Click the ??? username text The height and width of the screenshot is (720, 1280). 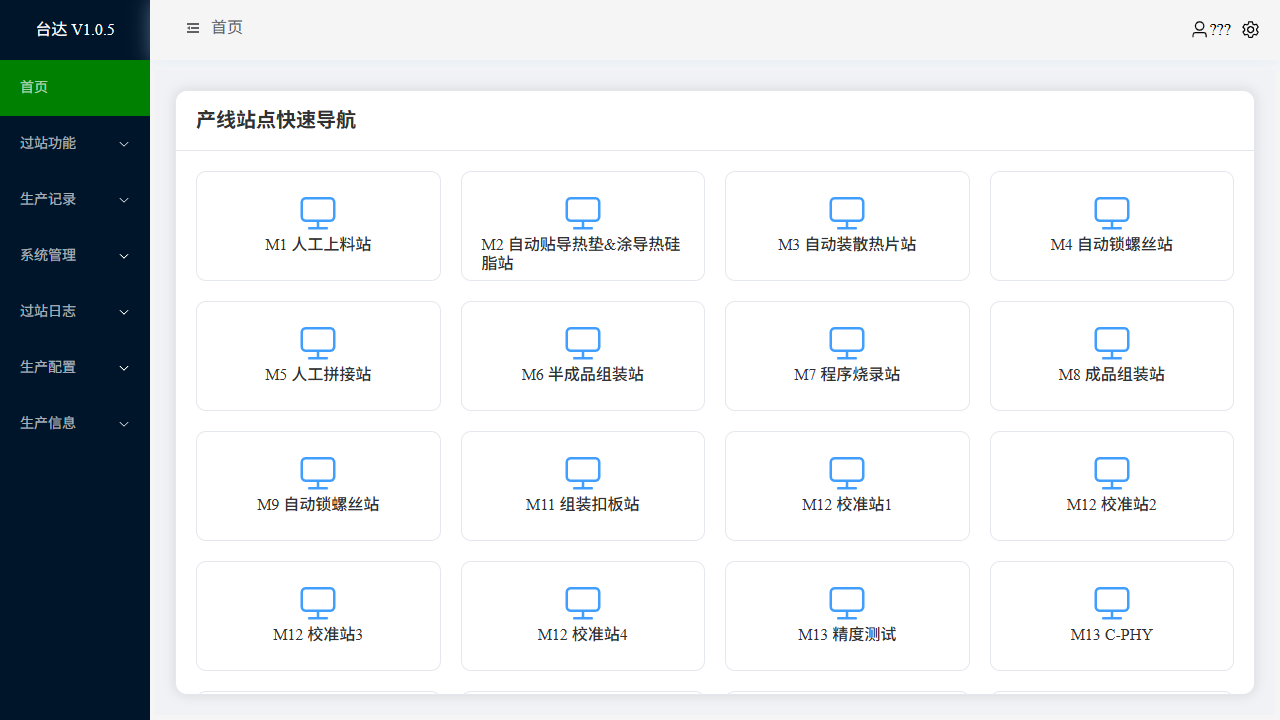[1220, 30]
